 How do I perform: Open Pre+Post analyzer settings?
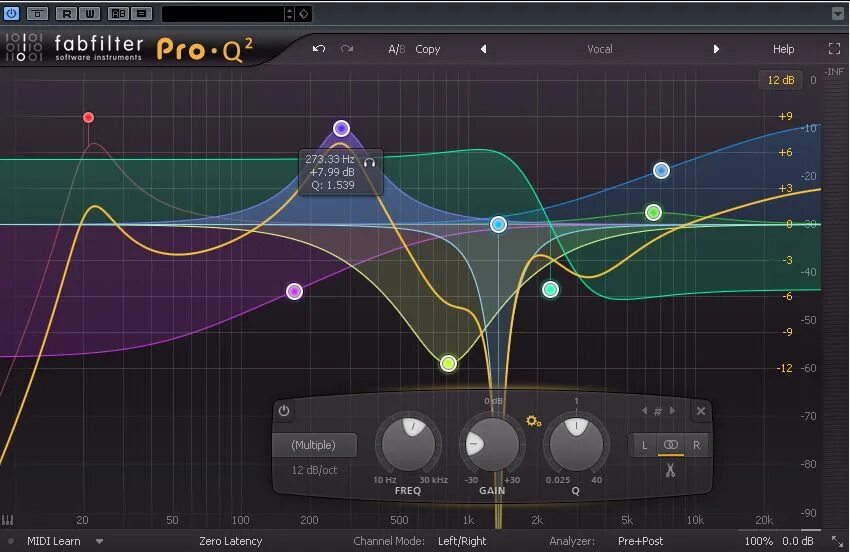640,541
